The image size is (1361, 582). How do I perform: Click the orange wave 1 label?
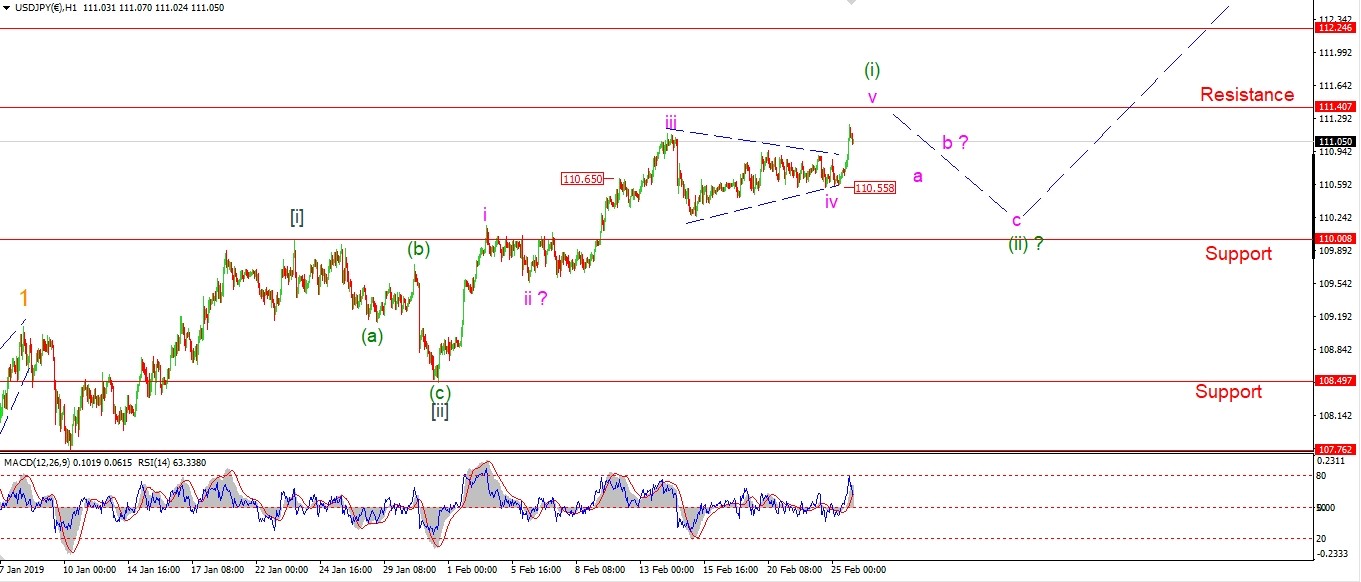[x=24, y=298]
